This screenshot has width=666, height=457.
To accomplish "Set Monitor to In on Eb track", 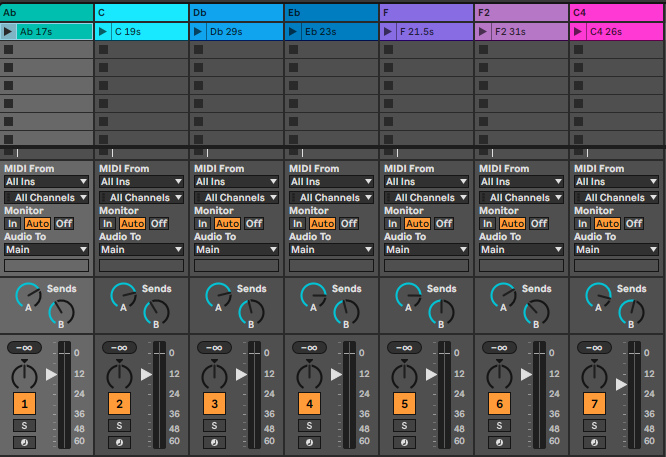I will pyautogui.click(x=298, y=223).
